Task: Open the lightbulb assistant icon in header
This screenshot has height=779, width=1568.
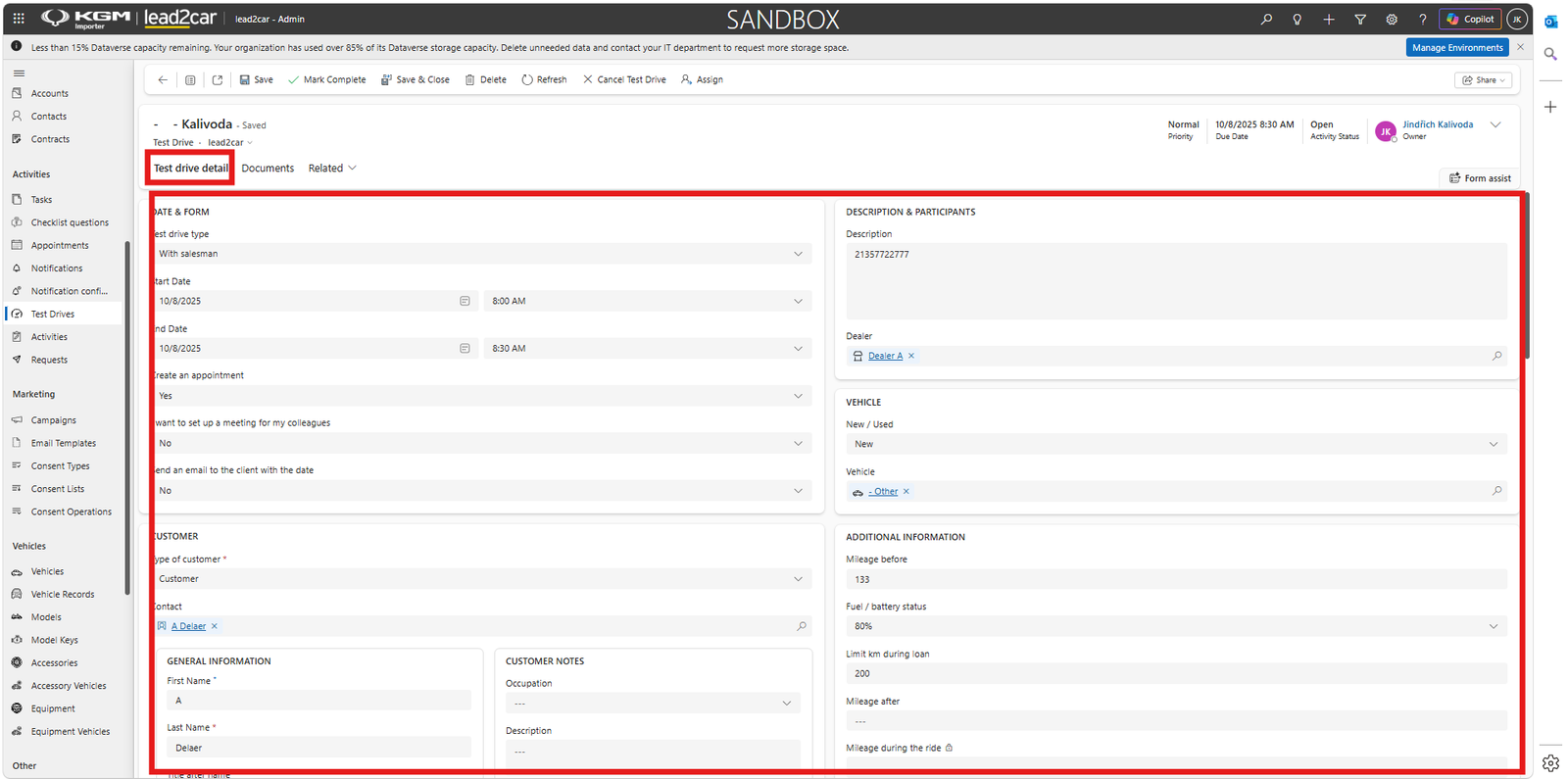Action: click(1298, 19)
